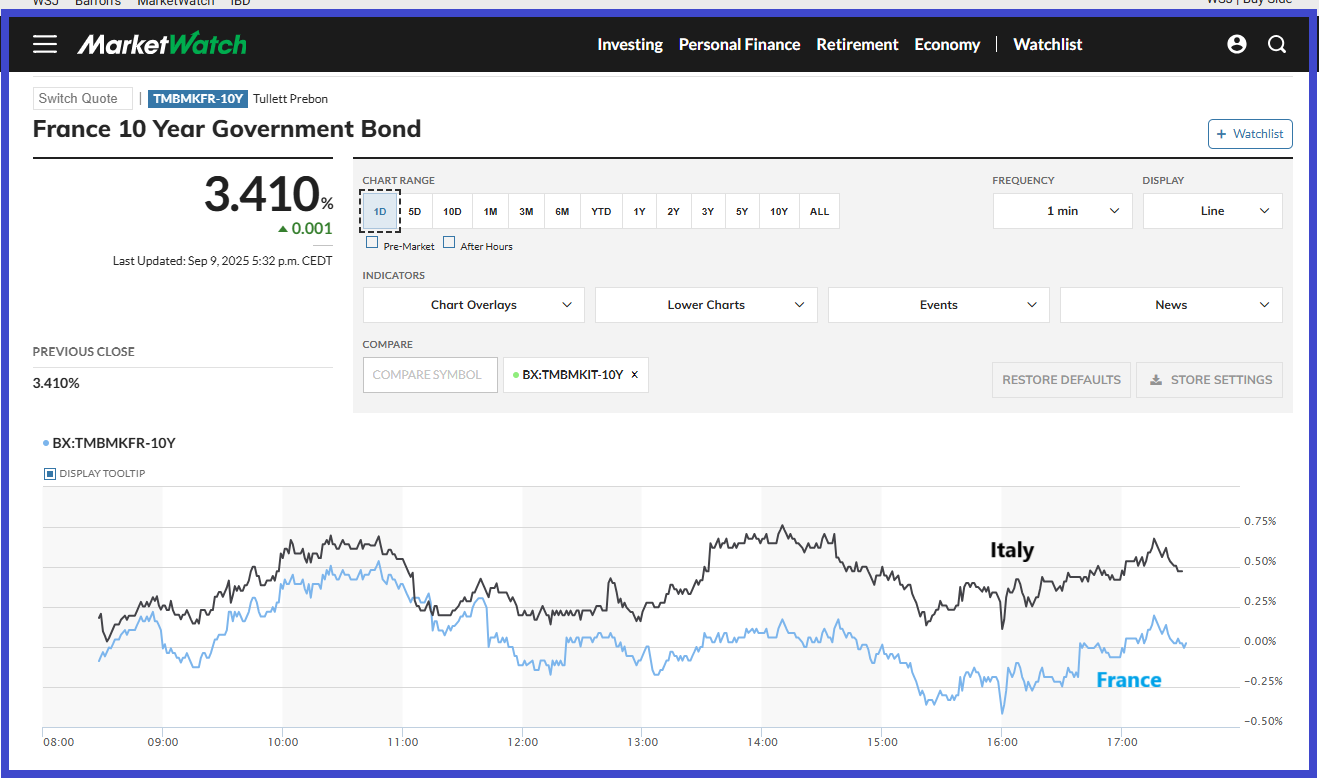1319x778 pixels.
Task: Open the hamburger navigation menu
Action: pos(45,44)
